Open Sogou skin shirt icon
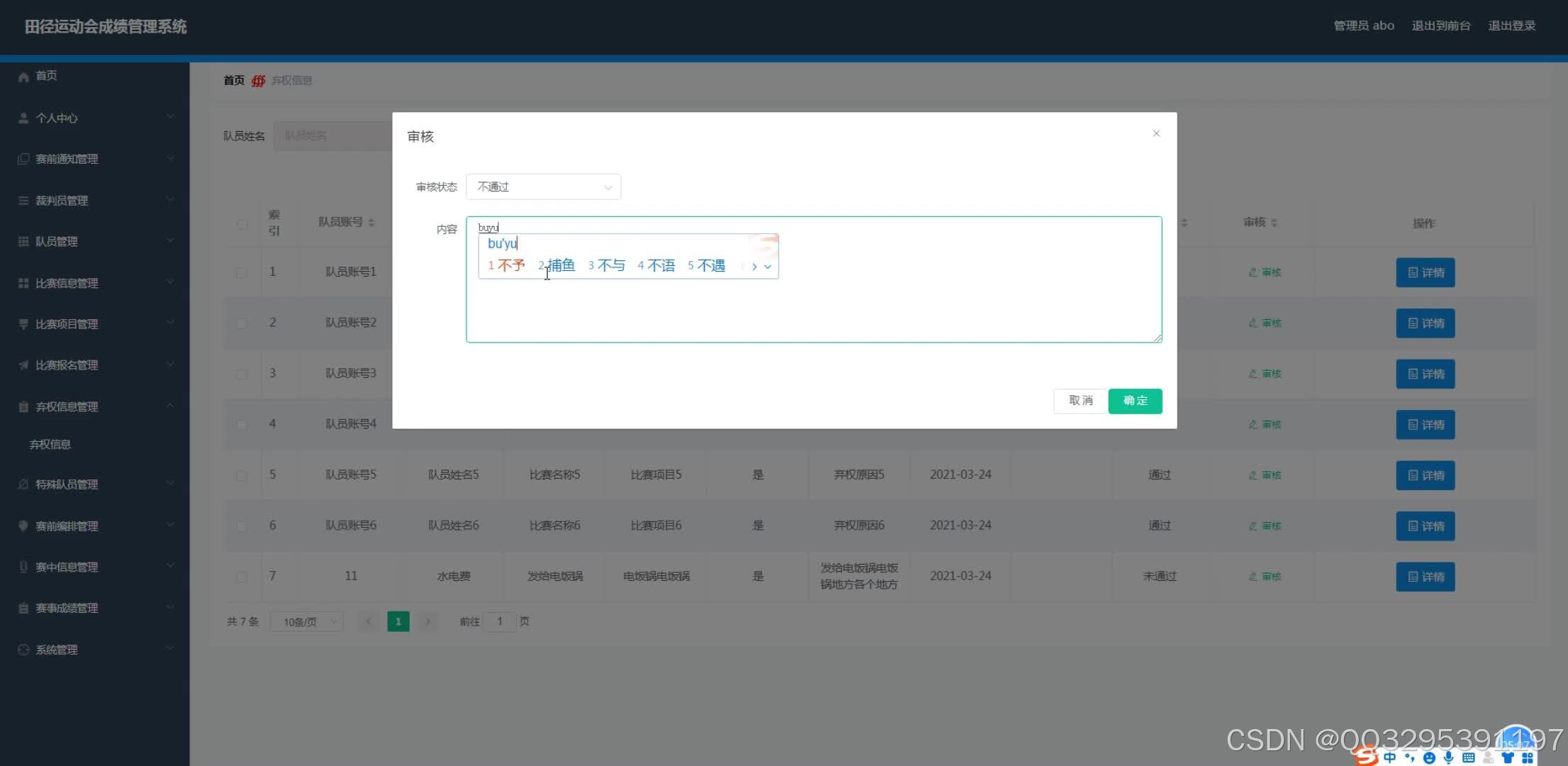The width and height of the screenshot is (1568, 766). point(1508,758)
